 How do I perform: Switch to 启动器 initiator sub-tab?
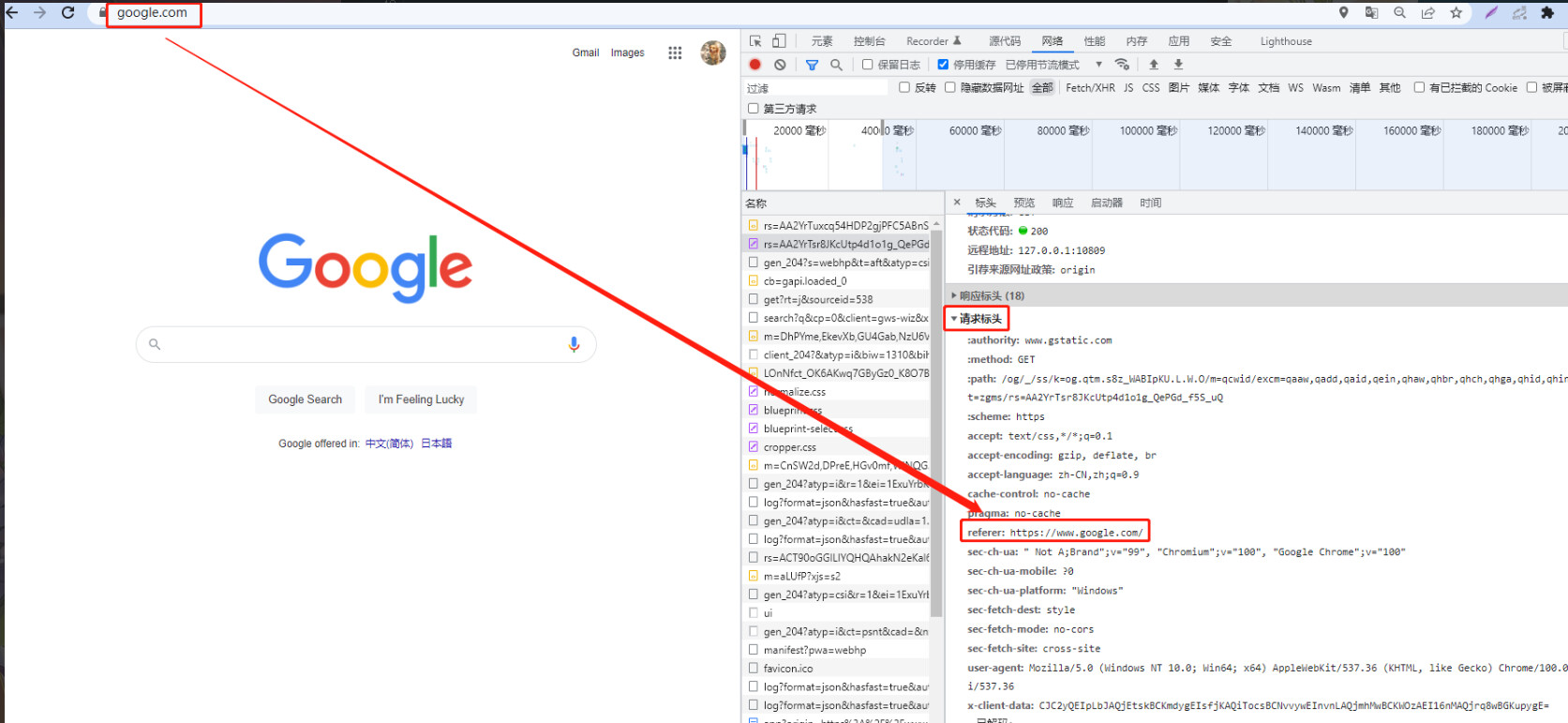(1107, 203)
